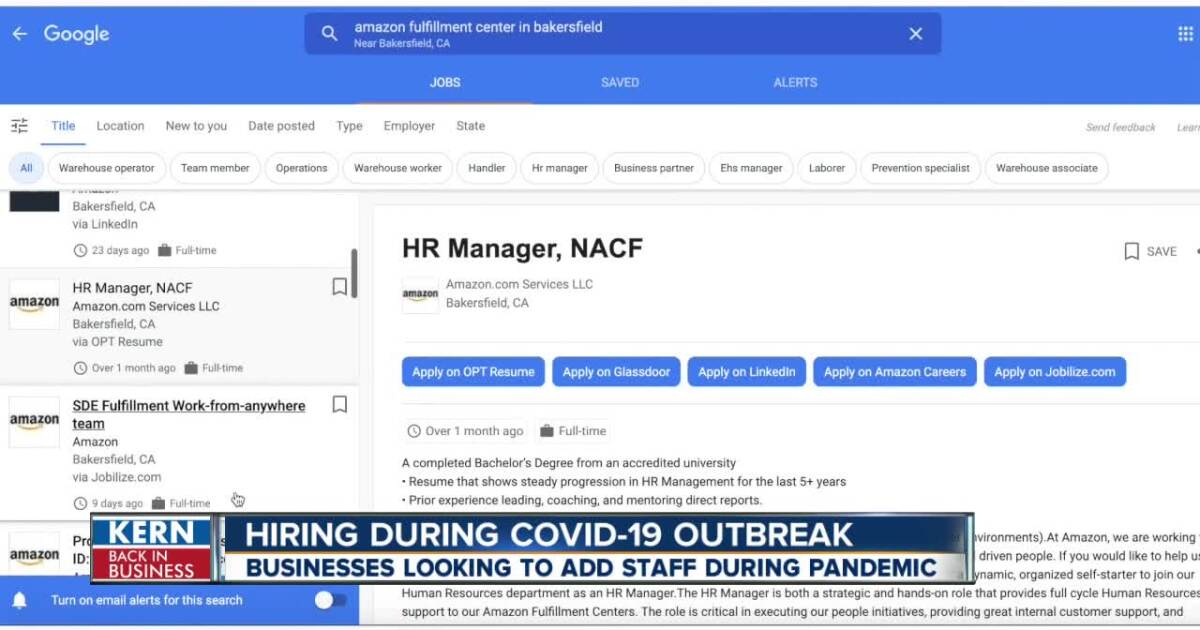Image resolution: width=1200 pixels, height=630 pixels.
Task: Select the Ehs manager chip
Action: [751, 168]
